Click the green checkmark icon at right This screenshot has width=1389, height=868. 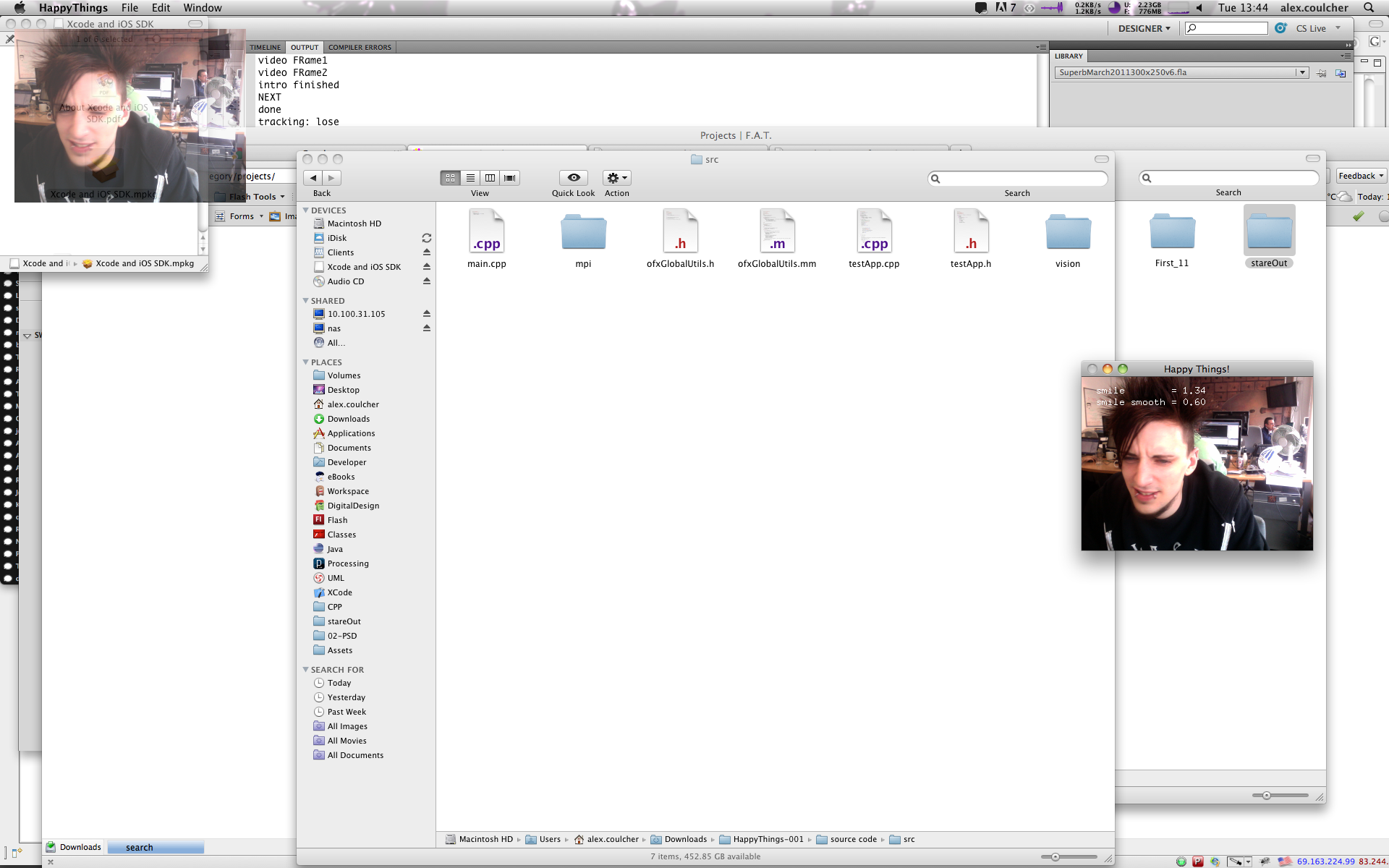point(1359,216)
